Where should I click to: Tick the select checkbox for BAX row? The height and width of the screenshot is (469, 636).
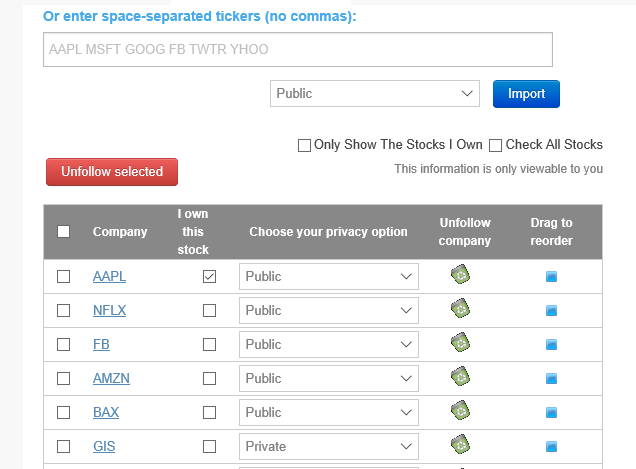[63, 413]
